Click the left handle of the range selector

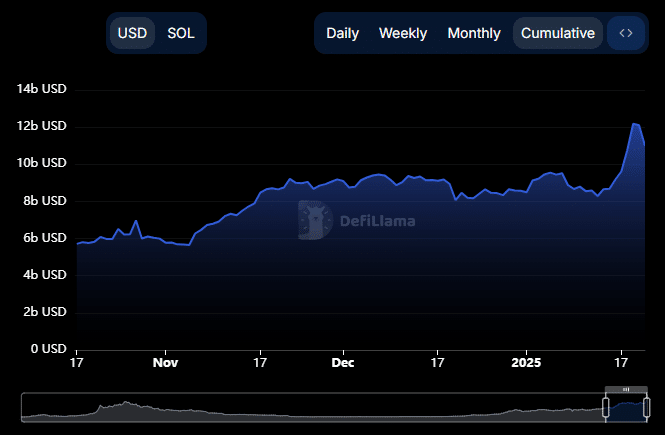pyautogui.click(x=605, y=406)
